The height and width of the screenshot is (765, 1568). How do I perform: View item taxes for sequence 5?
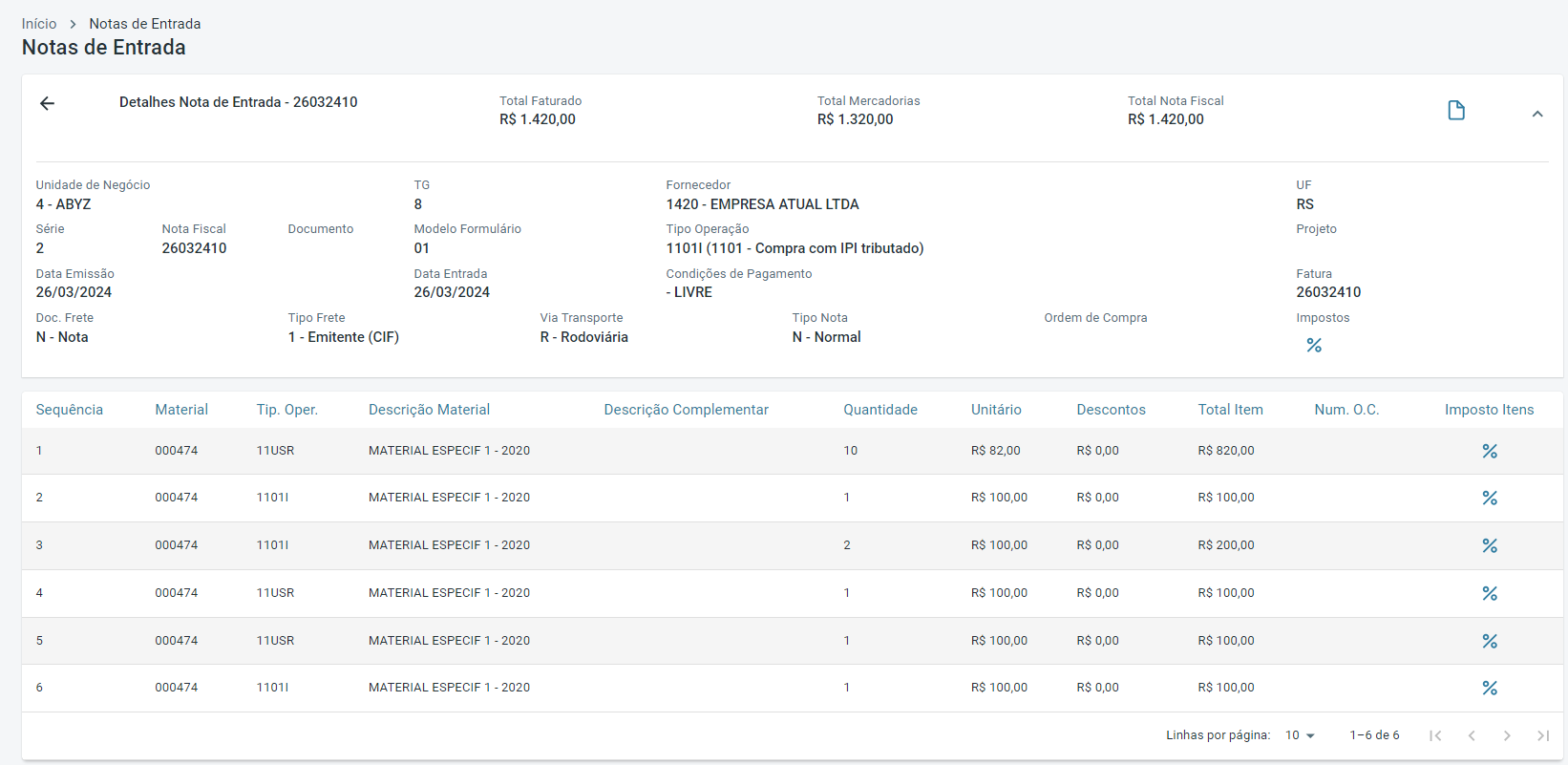tap(1489, 641)
